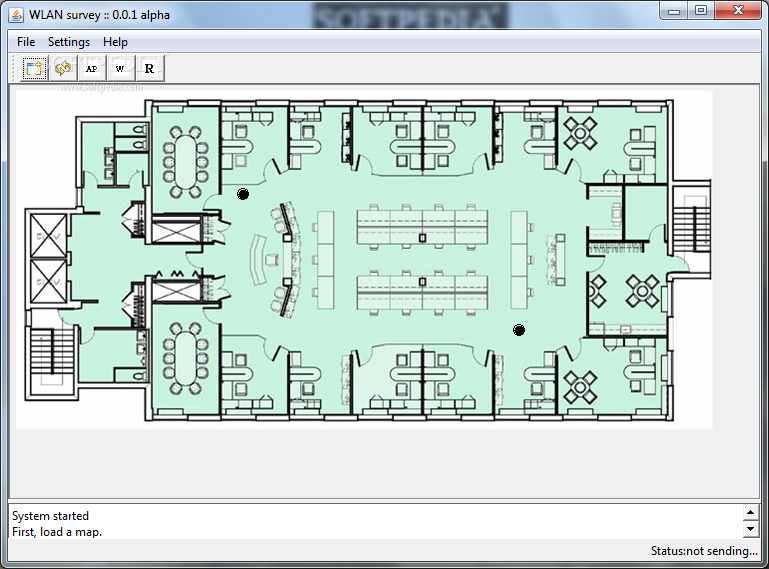Select the AP toolbar button
Image resolution: width=769 pixels, height=569 pixels.
coord(92,68)
